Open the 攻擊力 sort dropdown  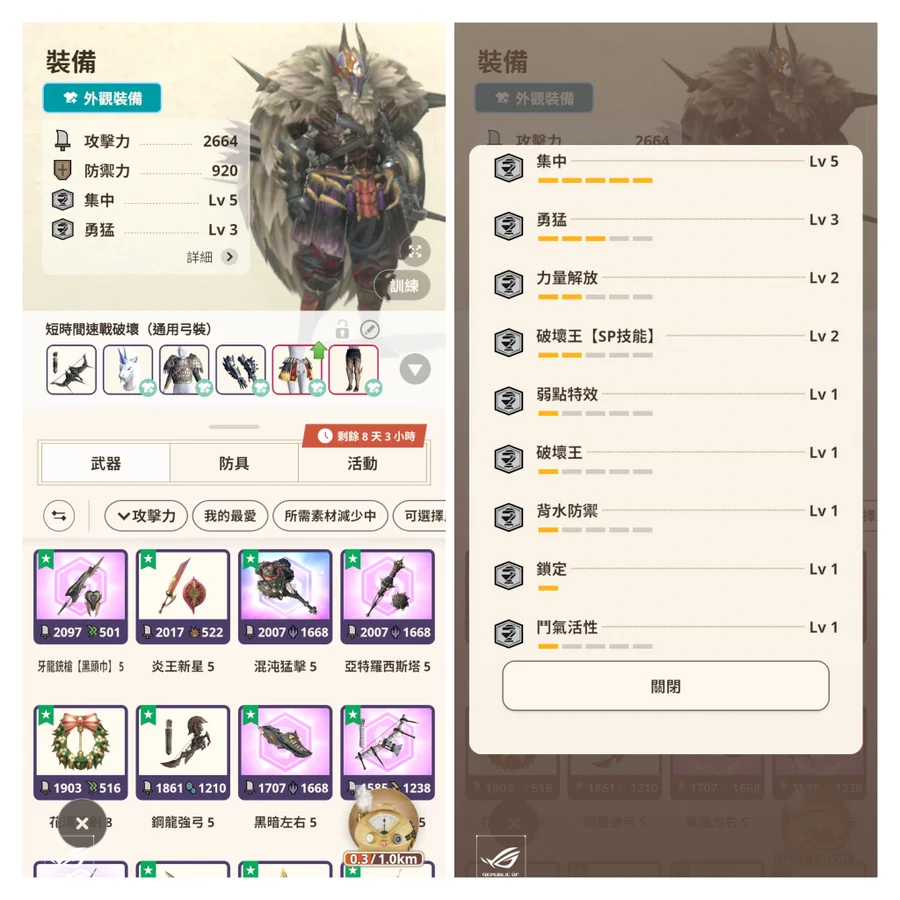click(x=146, y=515)
